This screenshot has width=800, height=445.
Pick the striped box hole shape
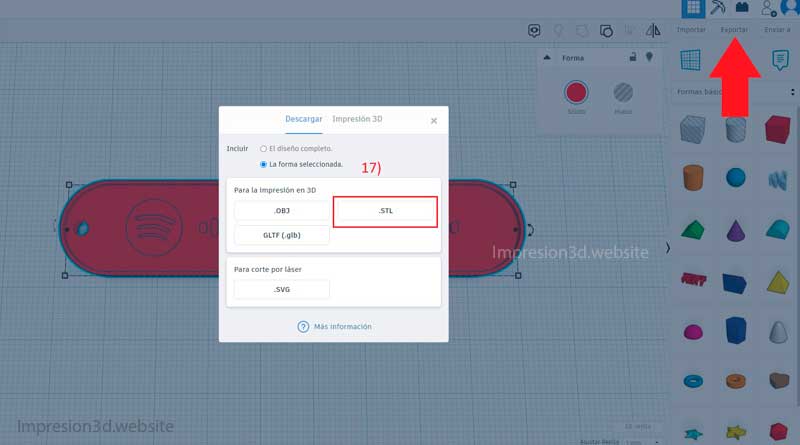click(693, 129)
